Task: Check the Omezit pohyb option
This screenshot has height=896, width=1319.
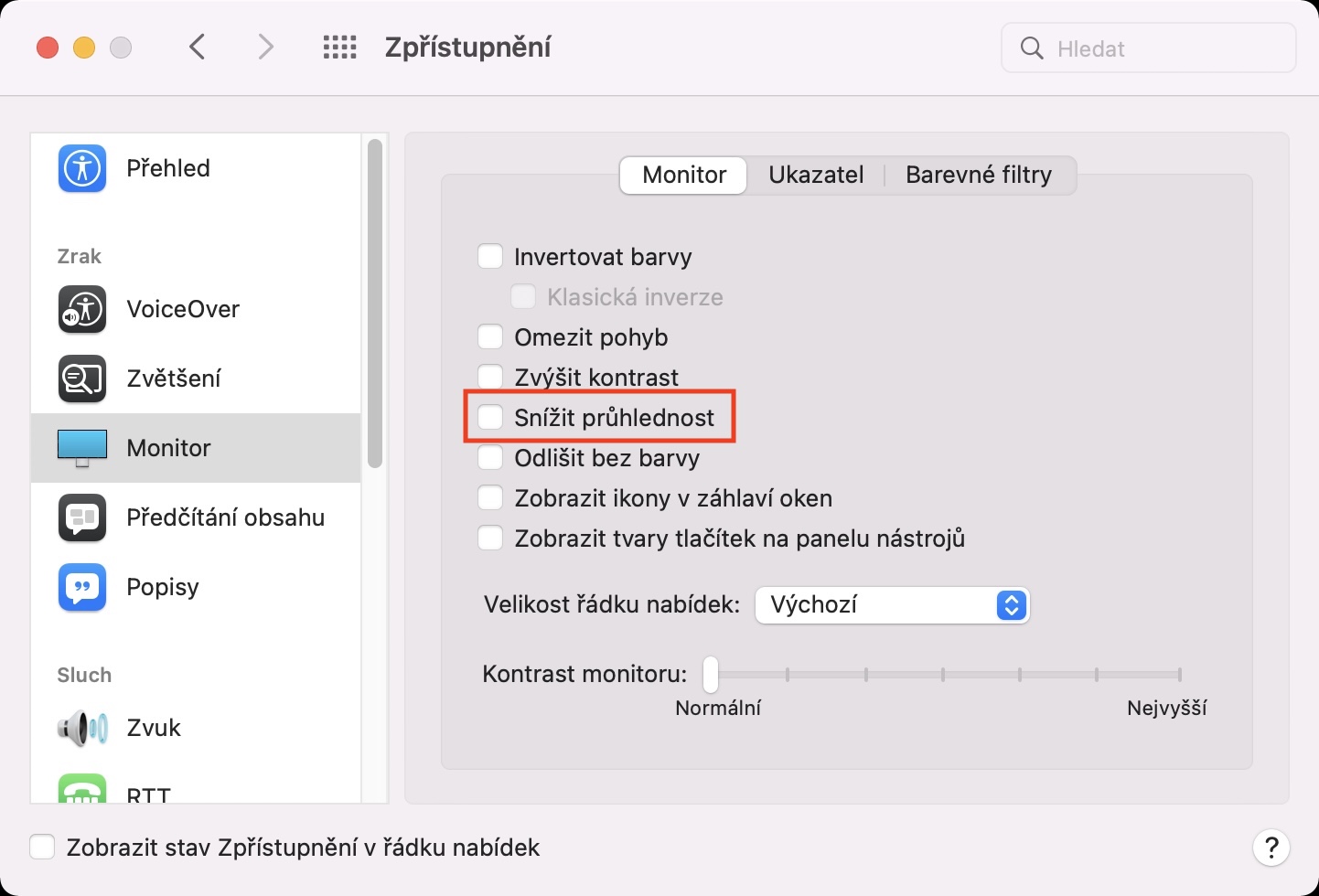Action: click(491, 337)
